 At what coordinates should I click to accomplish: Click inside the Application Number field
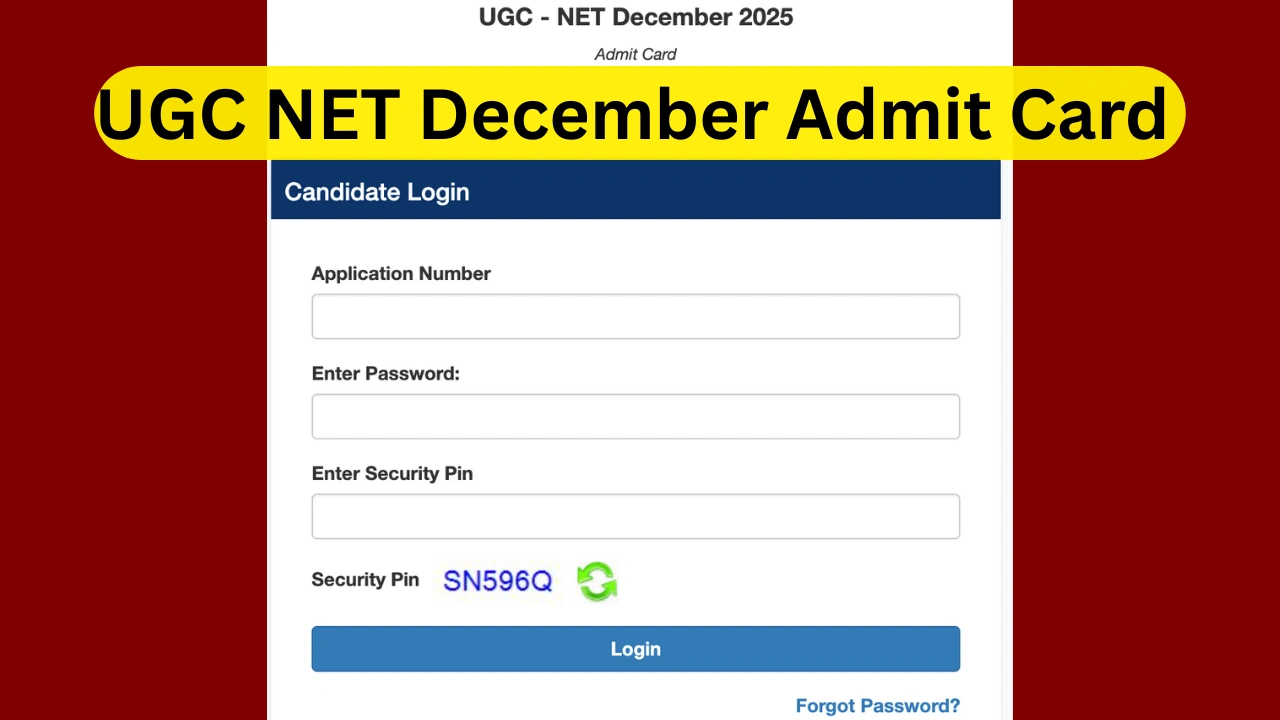635,315
